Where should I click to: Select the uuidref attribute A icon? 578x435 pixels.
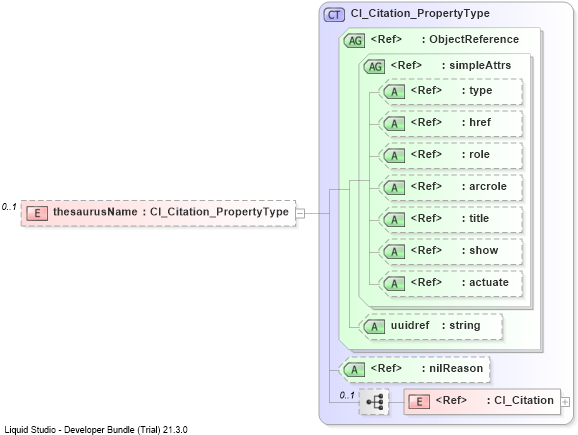pyautogui.click(x=374, y=327)
